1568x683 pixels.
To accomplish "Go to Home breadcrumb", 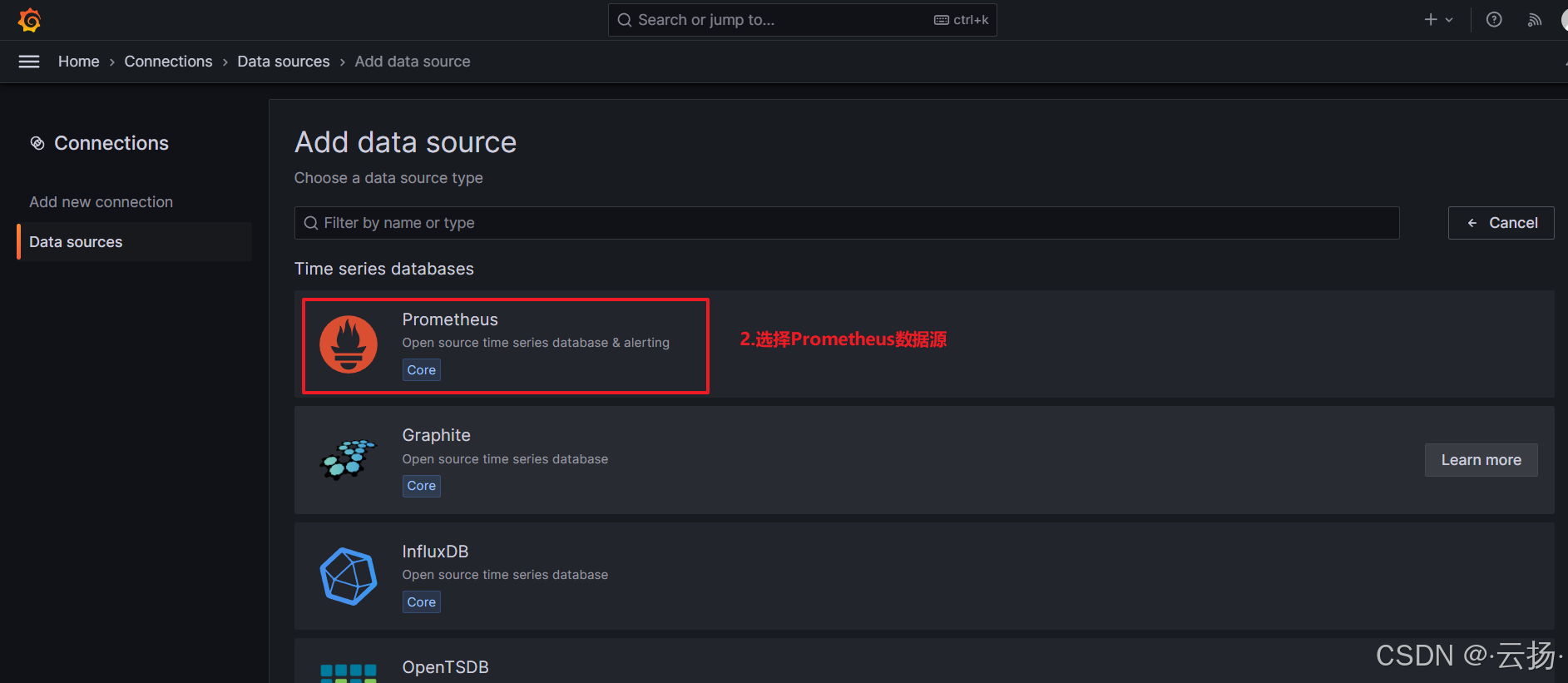I will click(79, 62).
